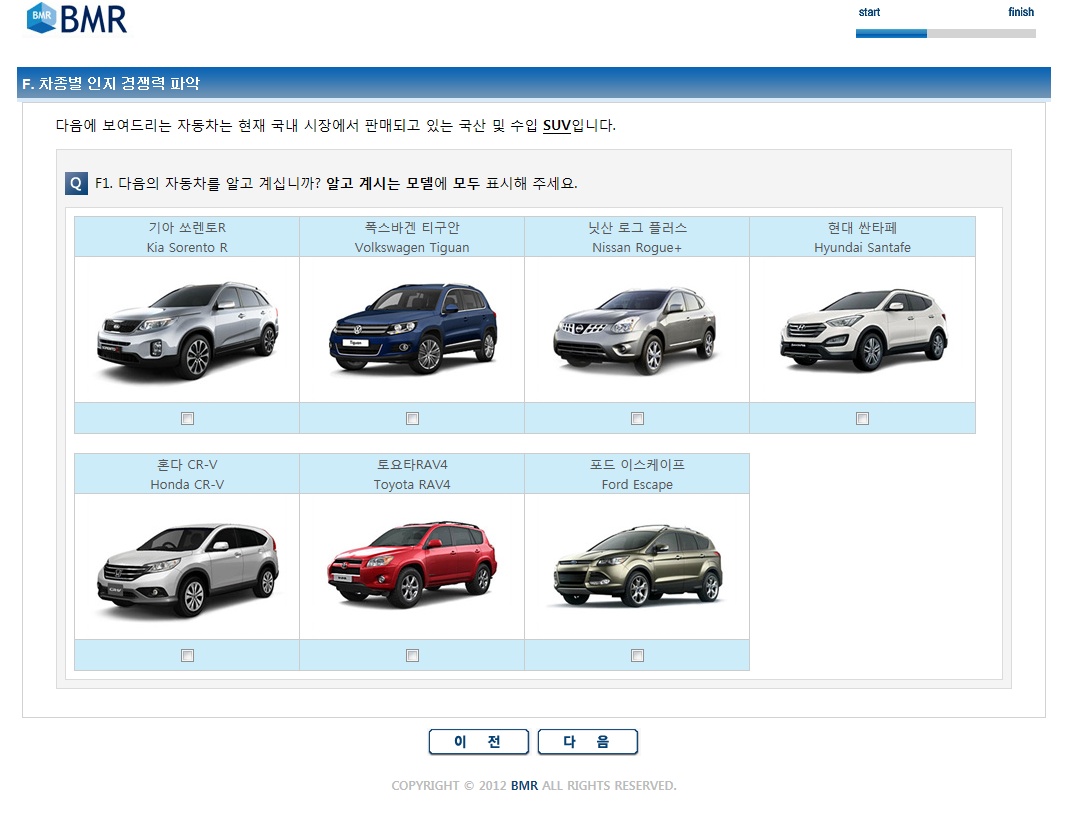The image size is (1083, 814).
Task: Click the Ford Escape car image
Action: (x=637, y=567)
